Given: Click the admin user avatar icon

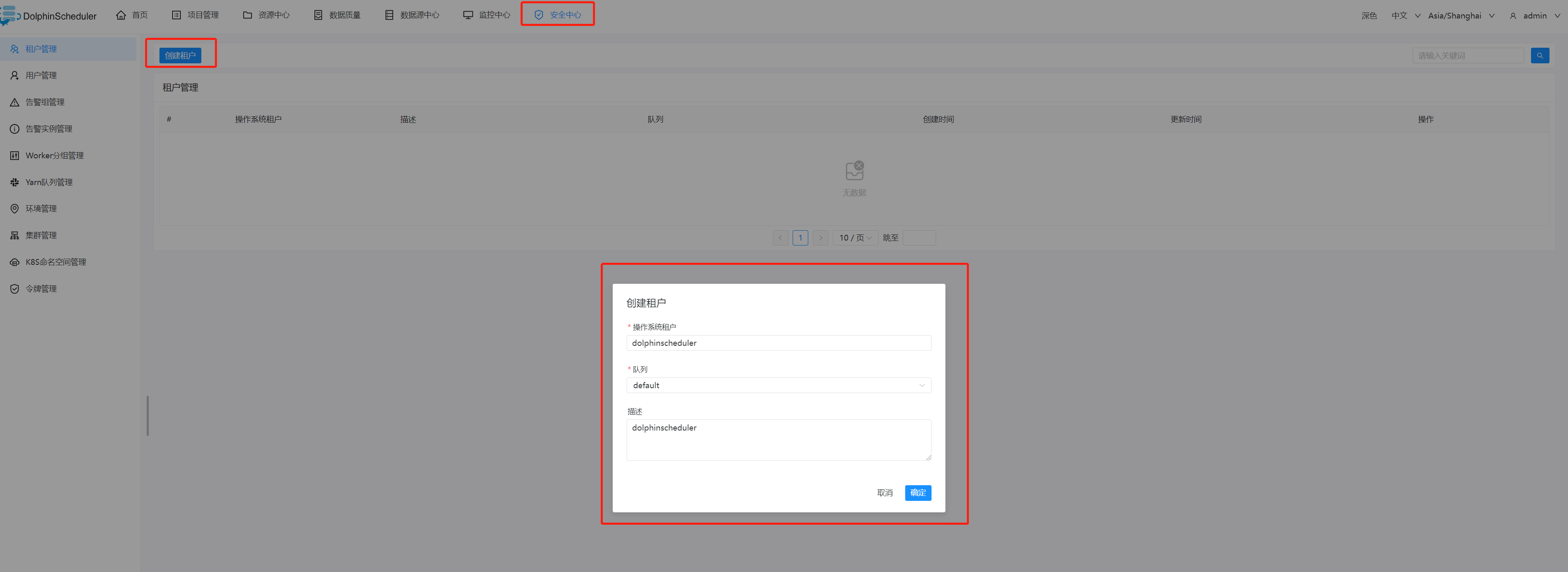Looking at the screenshot, I should (x=1513, y=16).
